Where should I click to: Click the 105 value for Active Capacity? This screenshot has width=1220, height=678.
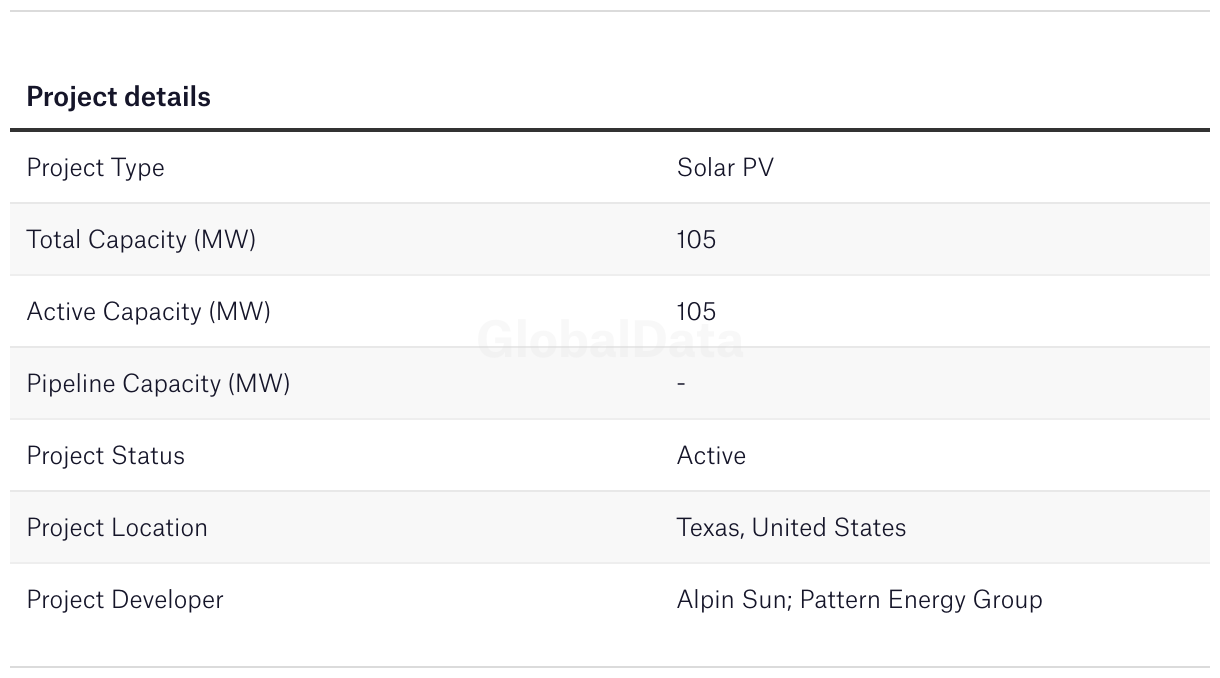(696, 312)
